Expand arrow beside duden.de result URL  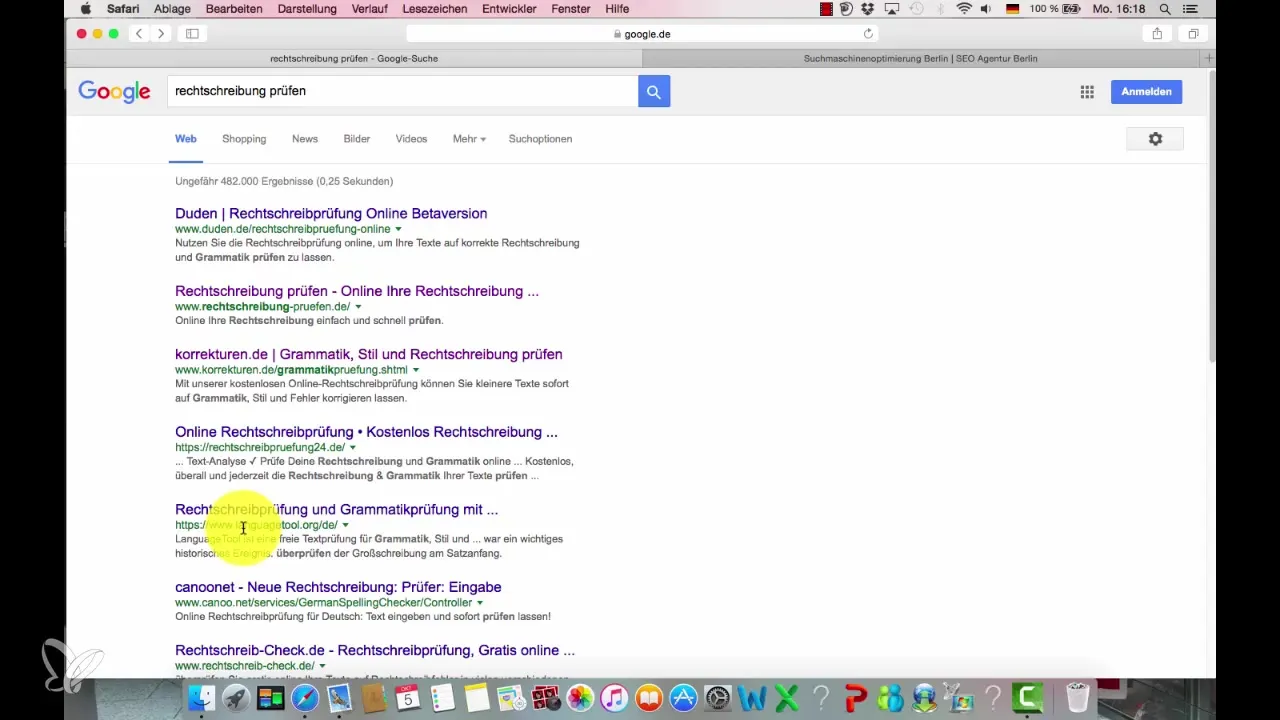click(399, 229)
